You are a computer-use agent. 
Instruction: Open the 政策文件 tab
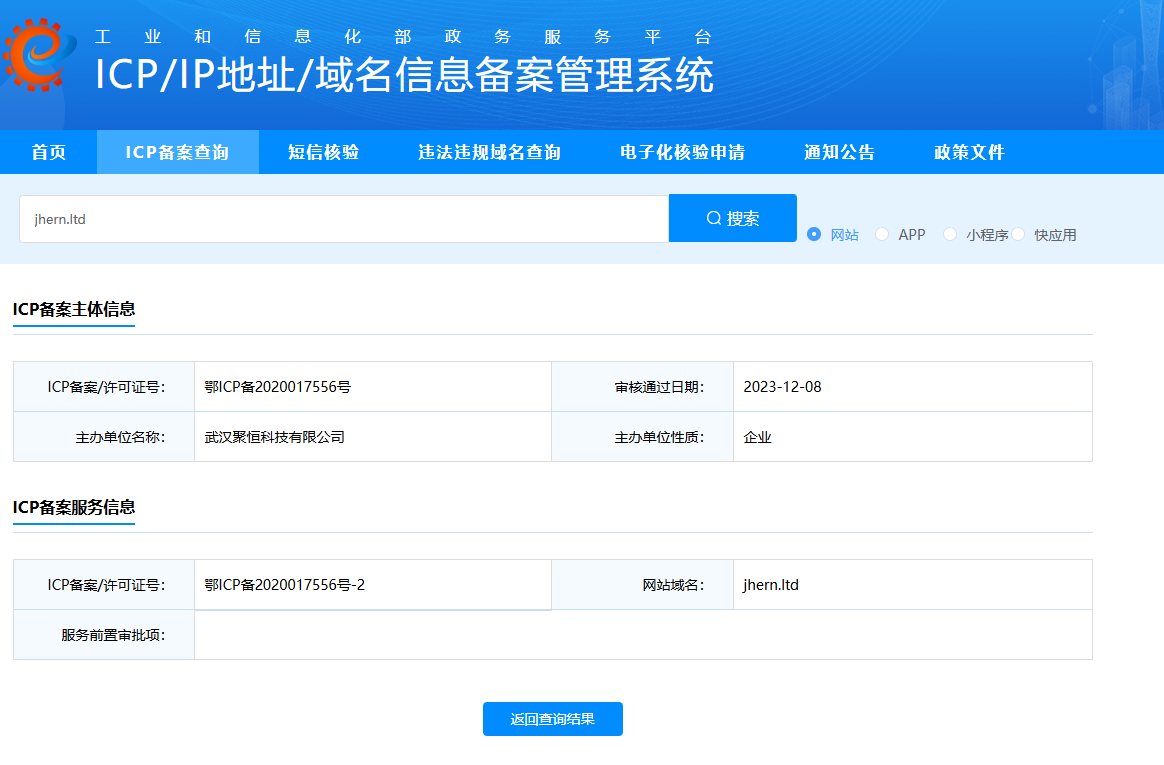(969, 152)
